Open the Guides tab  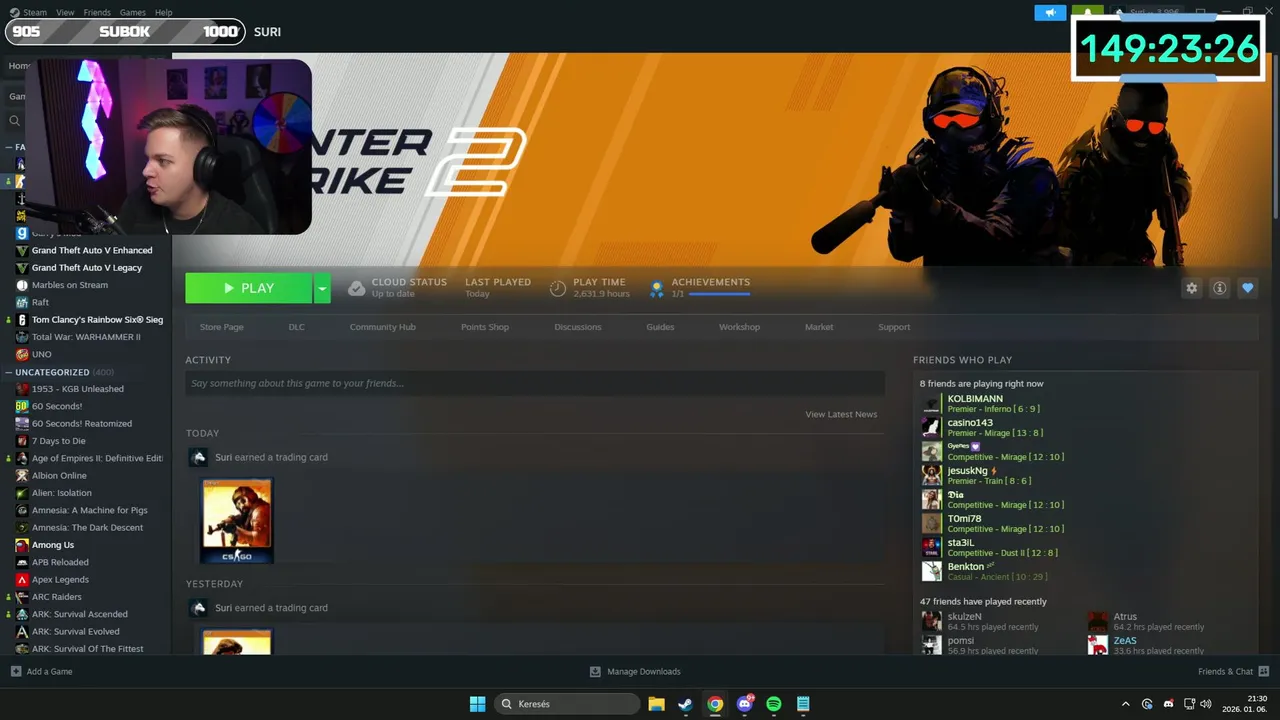coord(660,327)
